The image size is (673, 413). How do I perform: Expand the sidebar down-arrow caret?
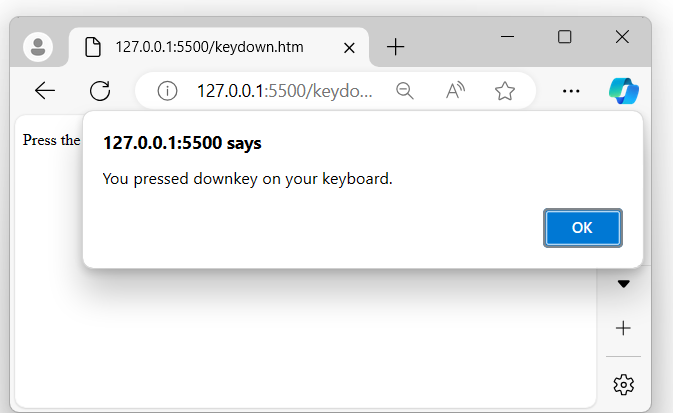(x=623, y=284)
